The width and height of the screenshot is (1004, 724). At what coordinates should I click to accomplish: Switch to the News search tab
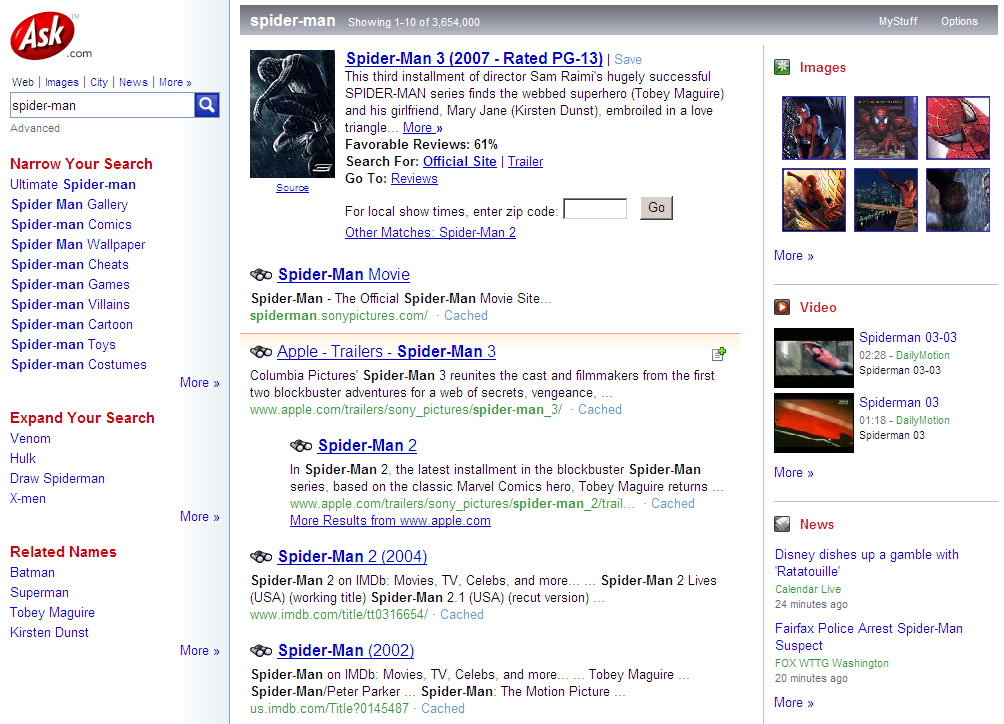coord(133,82)
